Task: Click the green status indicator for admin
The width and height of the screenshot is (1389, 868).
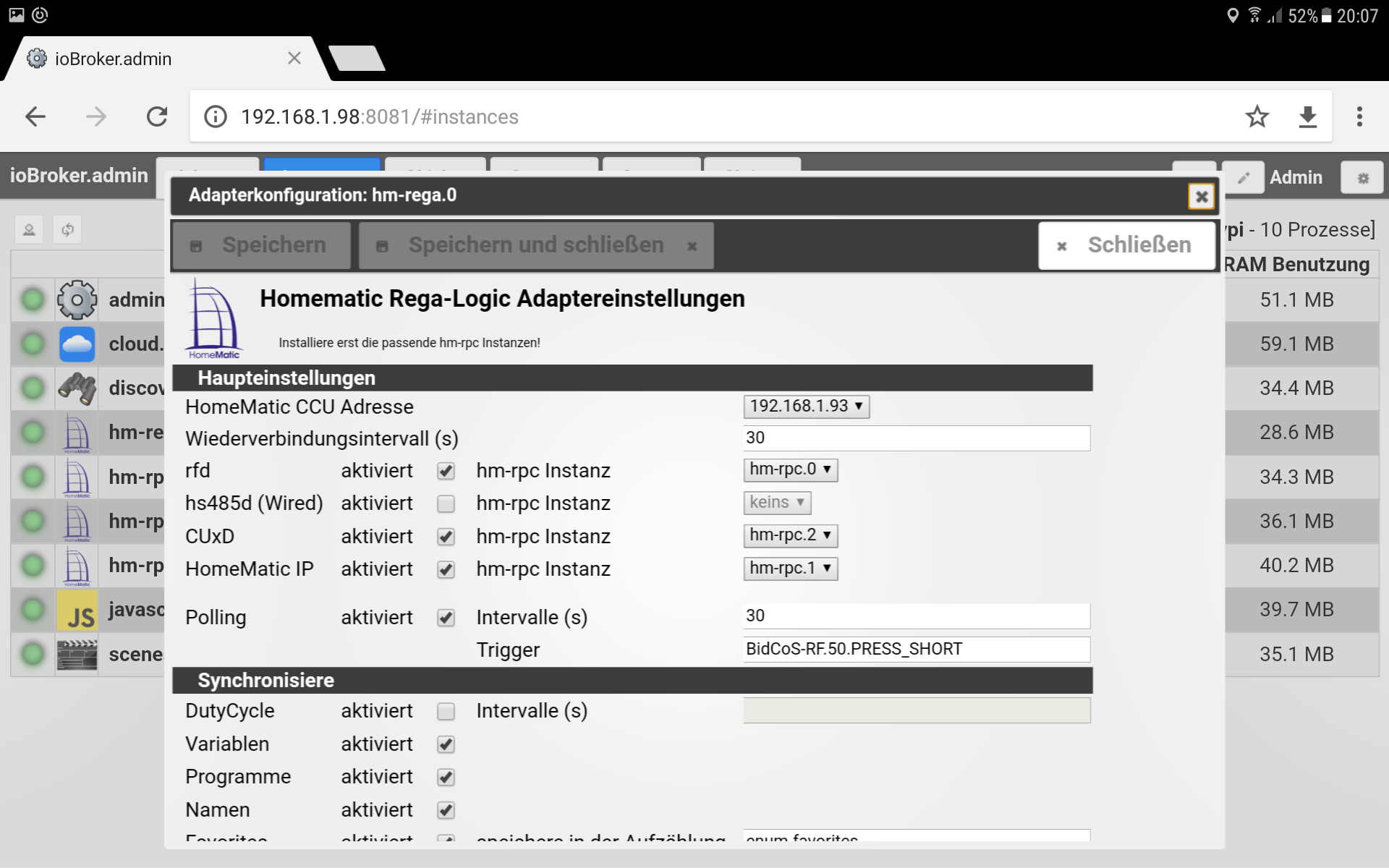Action: point(33,299)
